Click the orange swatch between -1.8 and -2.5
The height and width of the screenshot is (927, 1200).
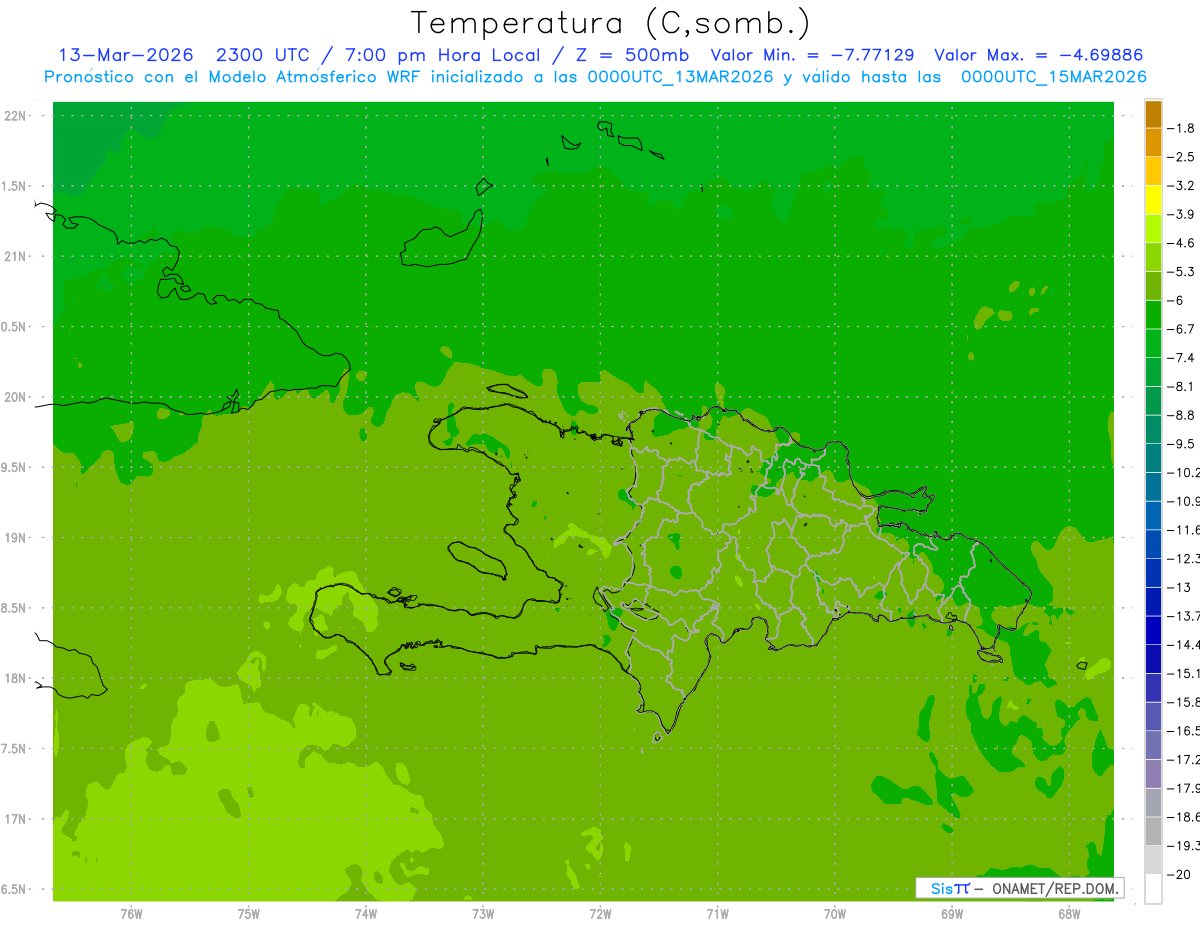pyautogui.click(x=1153, y=143)
